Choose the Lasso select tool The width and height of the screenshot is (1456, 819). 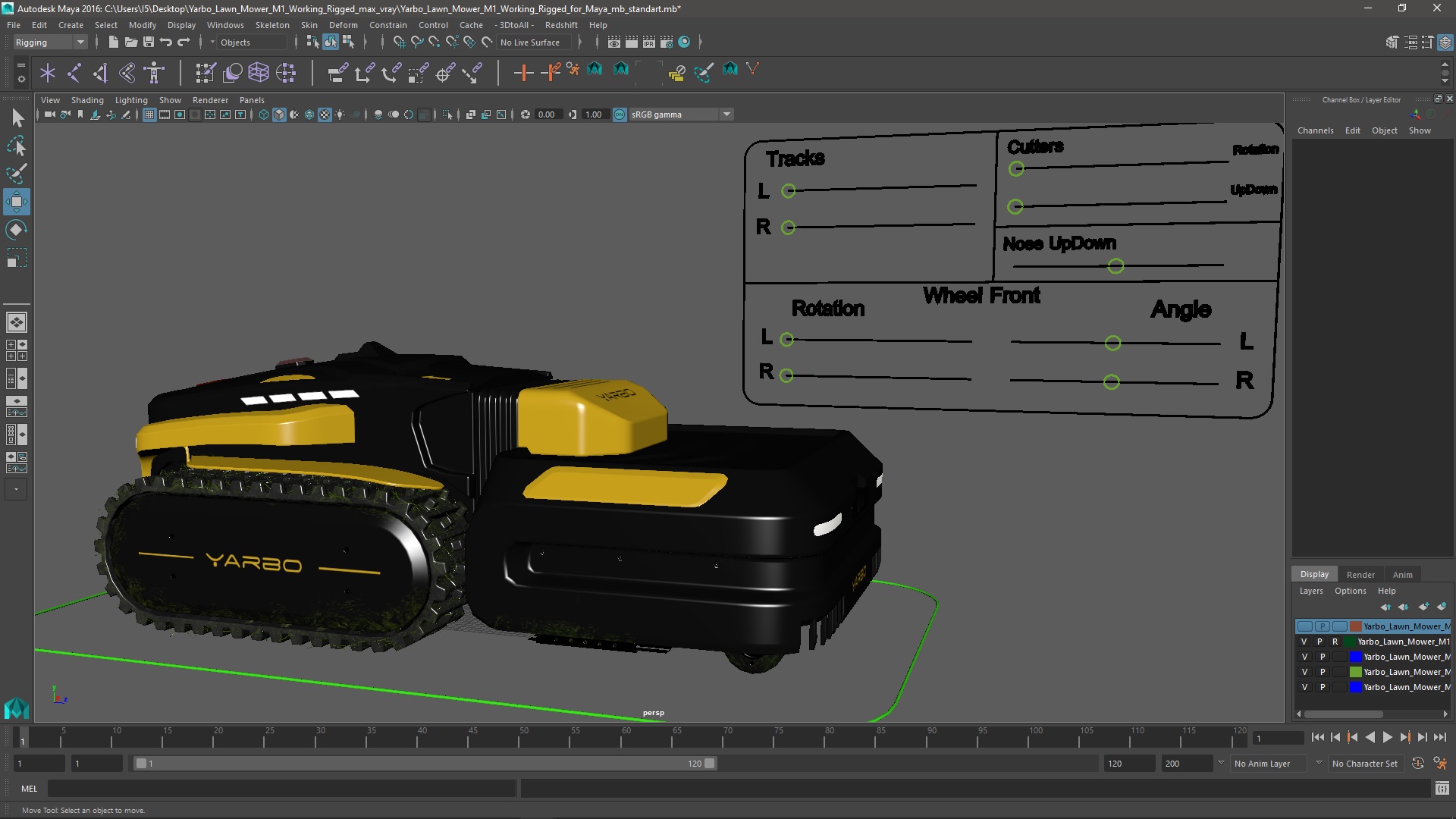tap(17, 146)
